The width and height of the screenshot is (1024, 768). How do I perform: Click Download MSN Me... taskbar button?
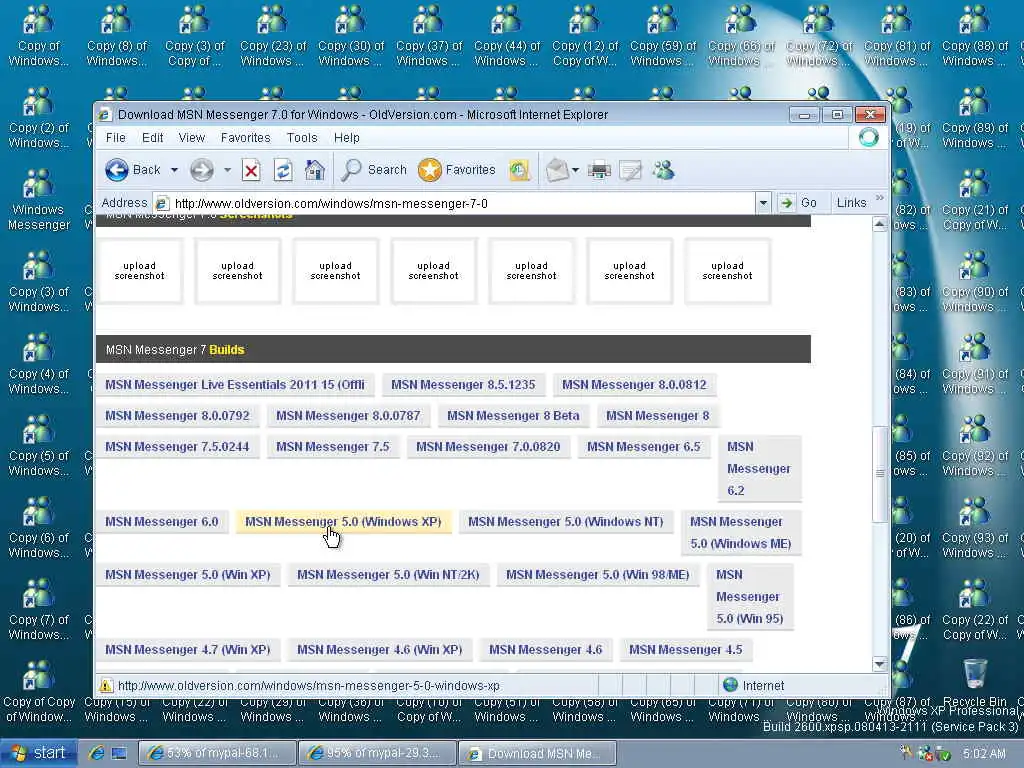[537, 753]
